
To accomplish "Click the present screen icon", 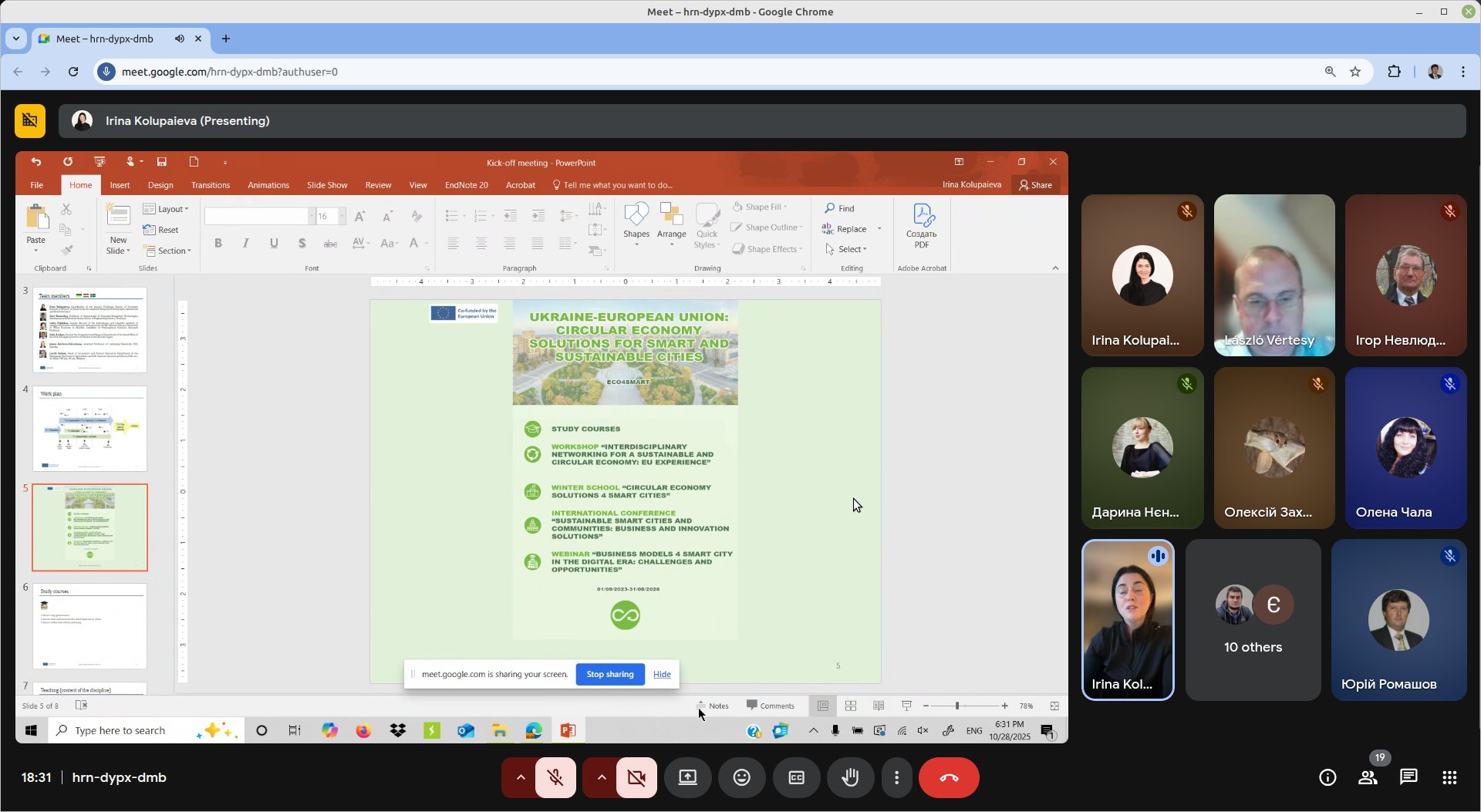I will point(687,777).
